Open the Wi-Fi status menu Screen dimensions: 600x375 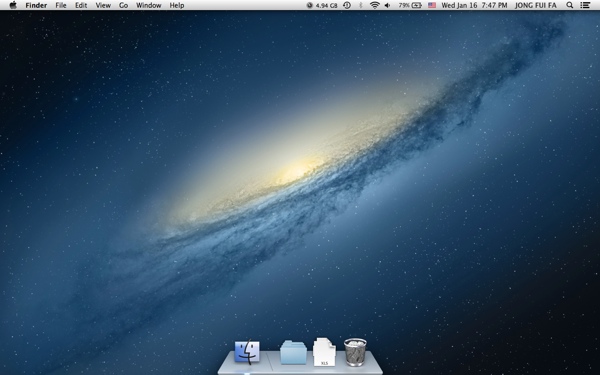(375, 5)
